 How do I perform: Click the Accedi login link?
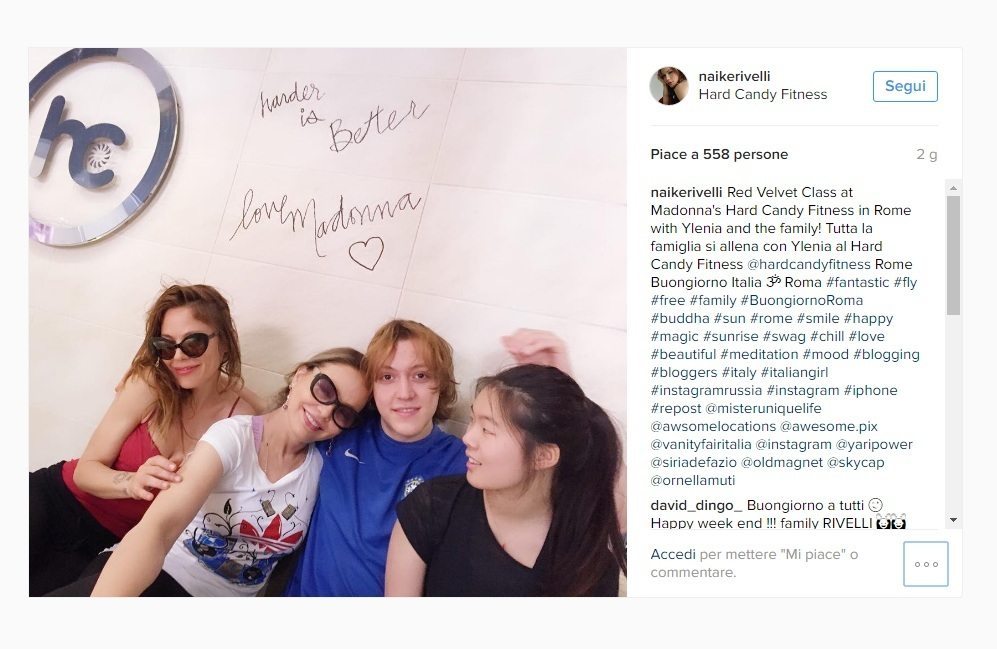click(x=673, y=554)
